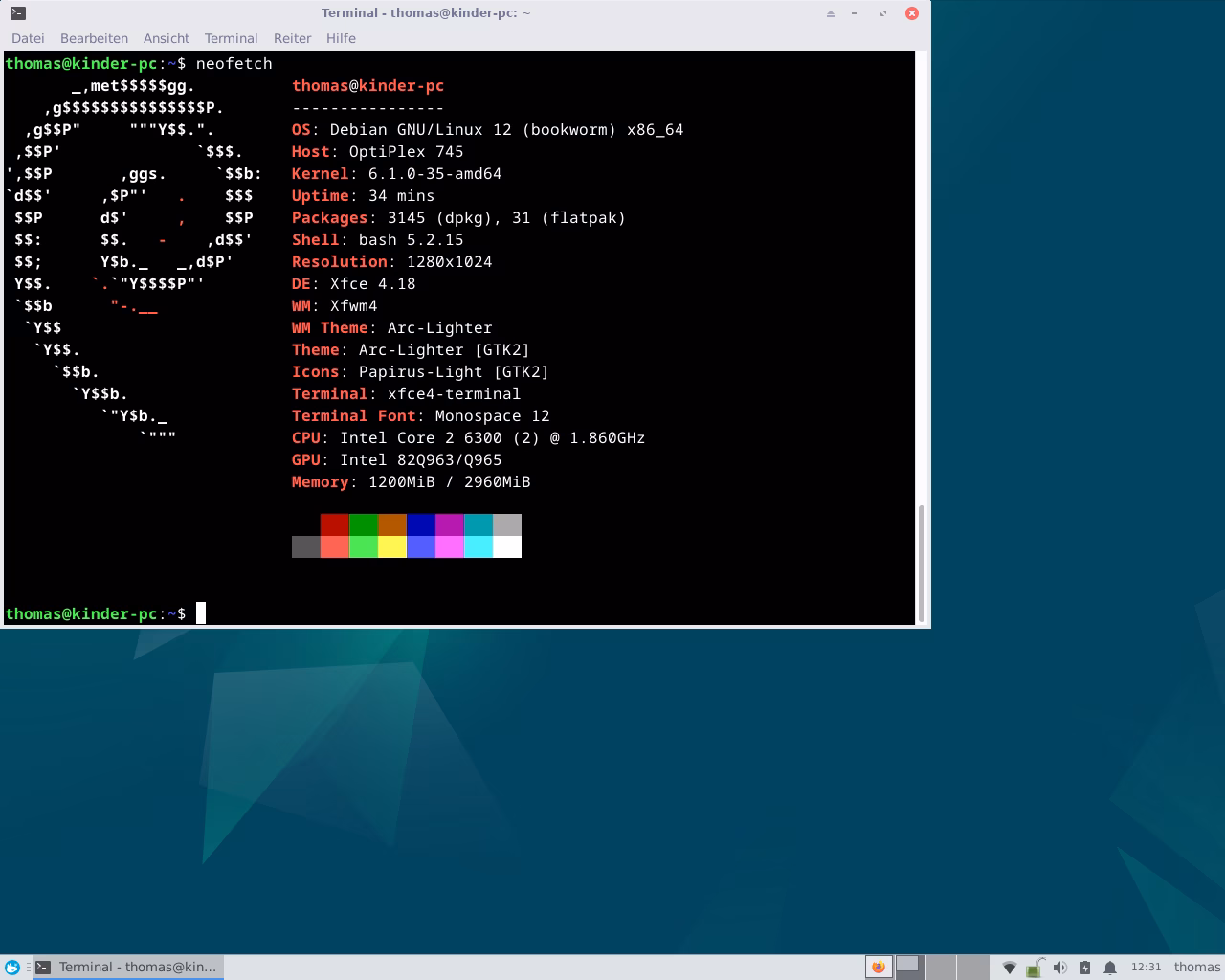Open the application menu in the bottom-left corner
Image resolution: width=1225 pixels, height=980 pixels.
click(12, 967)
